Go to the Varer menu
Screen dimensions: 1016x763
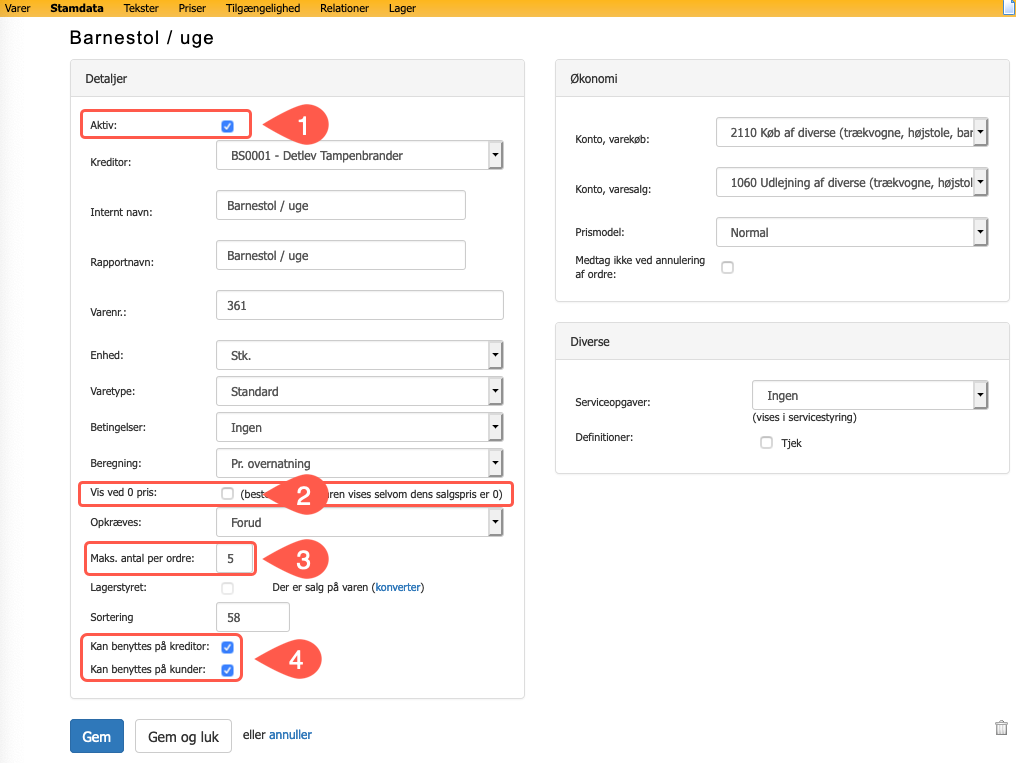tap(17, 8)
